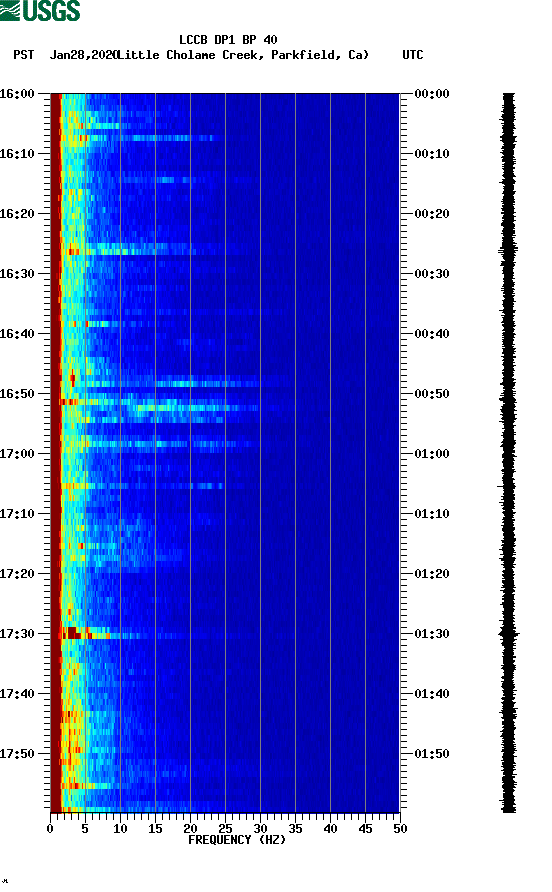The height and width of the screenshot is (892, 552).
Task: Click the 'UTC' timezone label
Action: [x=413, y=55]
